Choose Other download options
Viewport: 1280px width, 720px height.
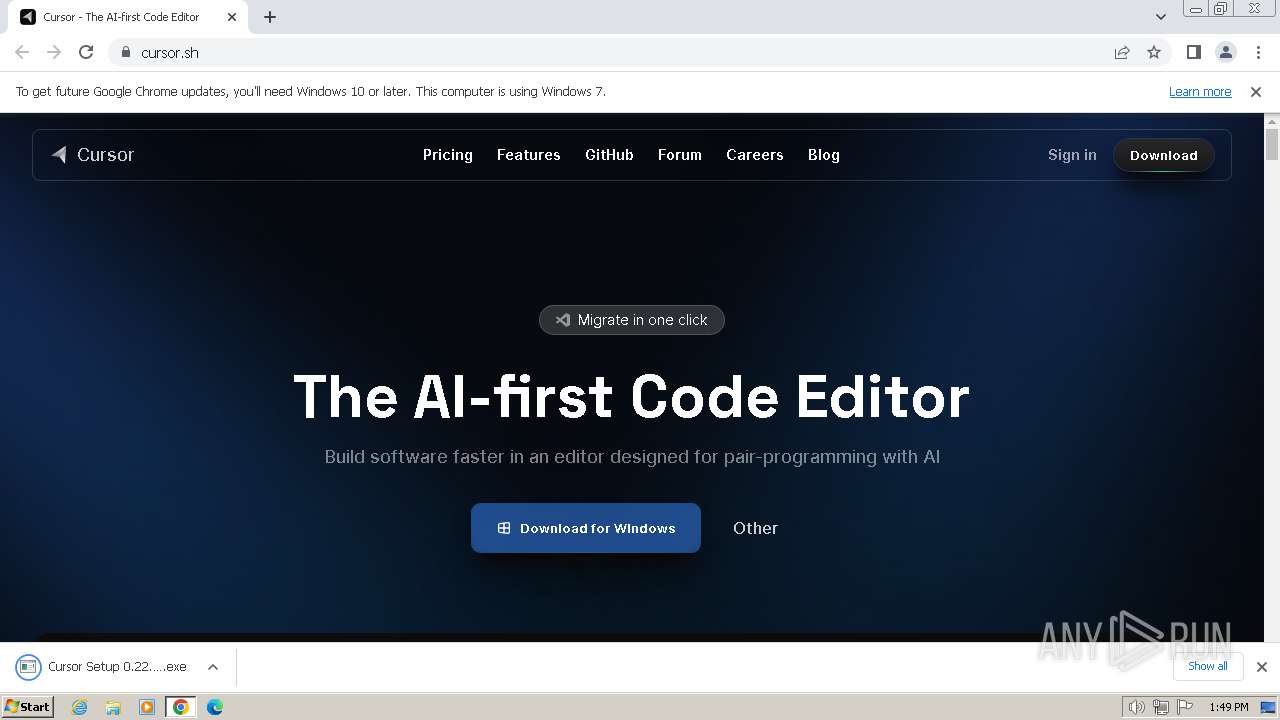[x=755, y=528]
